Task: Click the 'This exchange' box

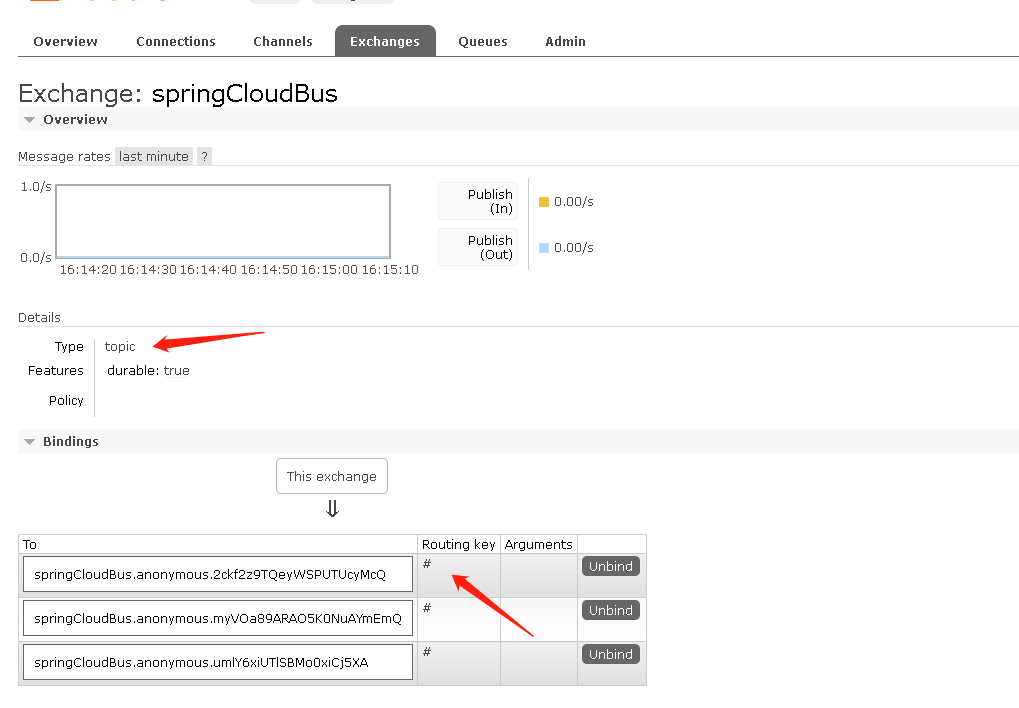Action: click(x=332, y=477)
